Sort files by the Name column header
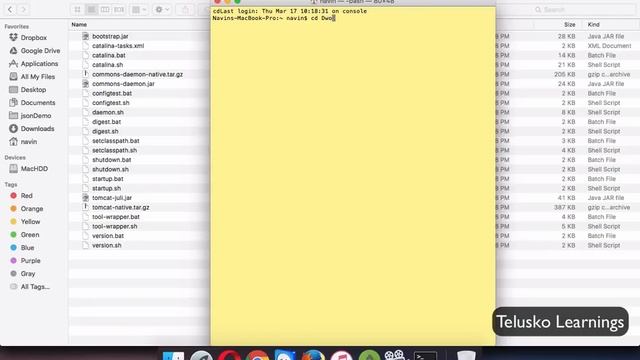640x360 pixels. 79,24
